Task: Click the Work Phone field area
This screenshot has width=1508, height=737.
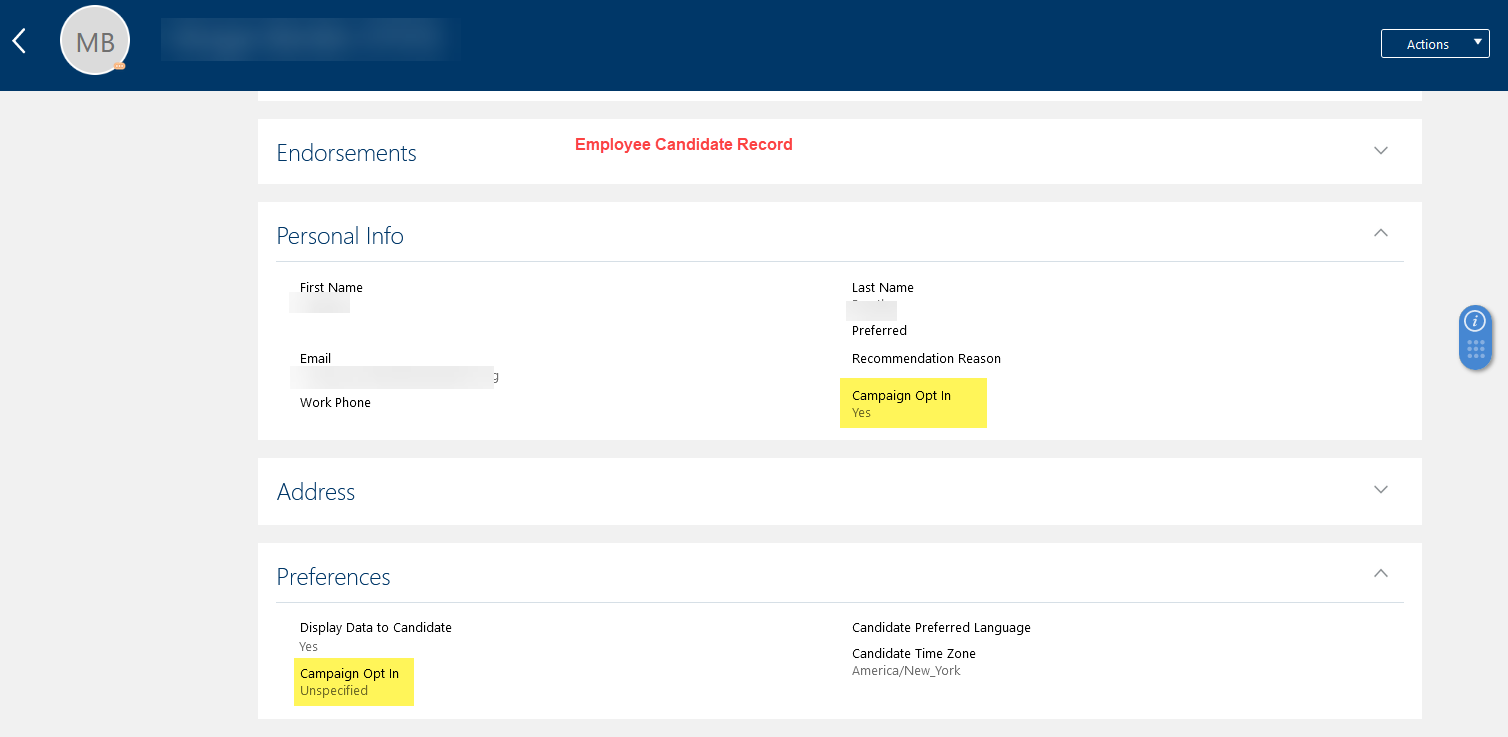Action: [335, 402]
